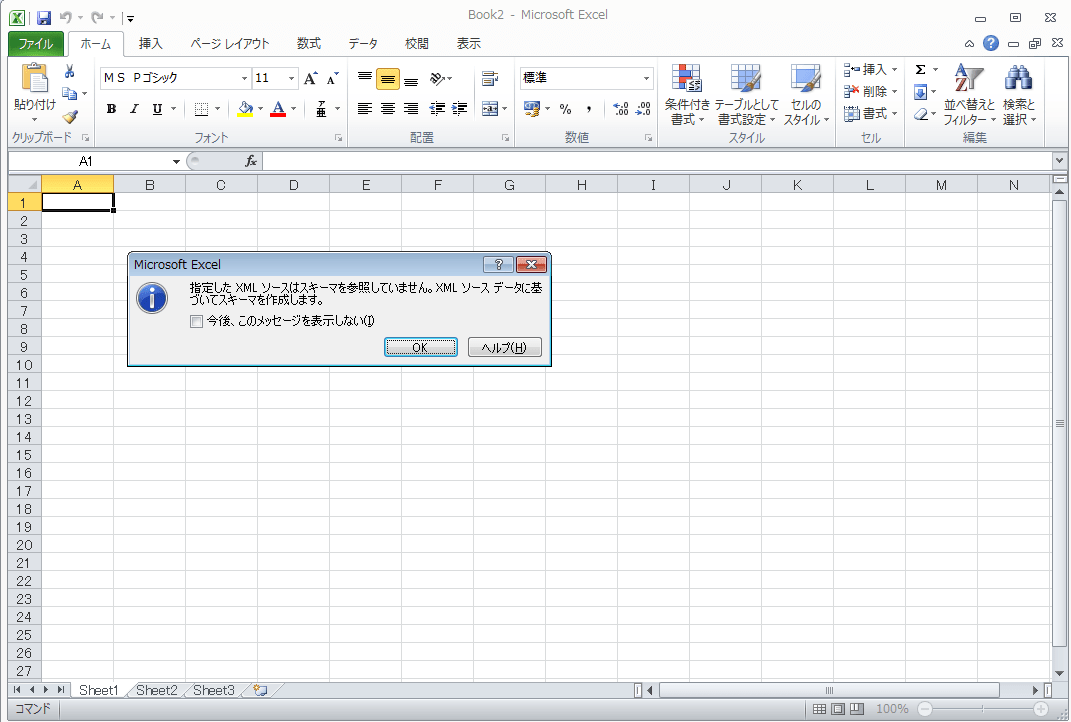Click the cell borders icon
Image resolution: width=1071 pixels, height=722 pixels.
coord(201,109)
